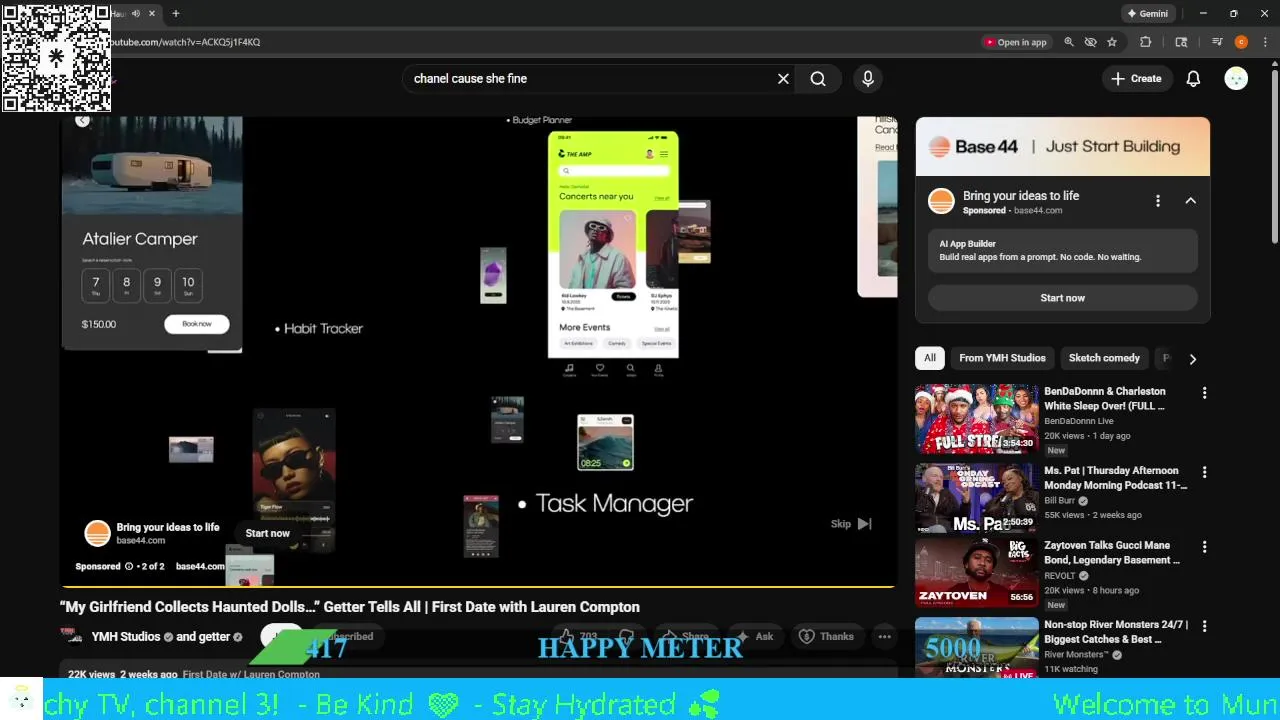Click the Ask button under video

(755, 637)
